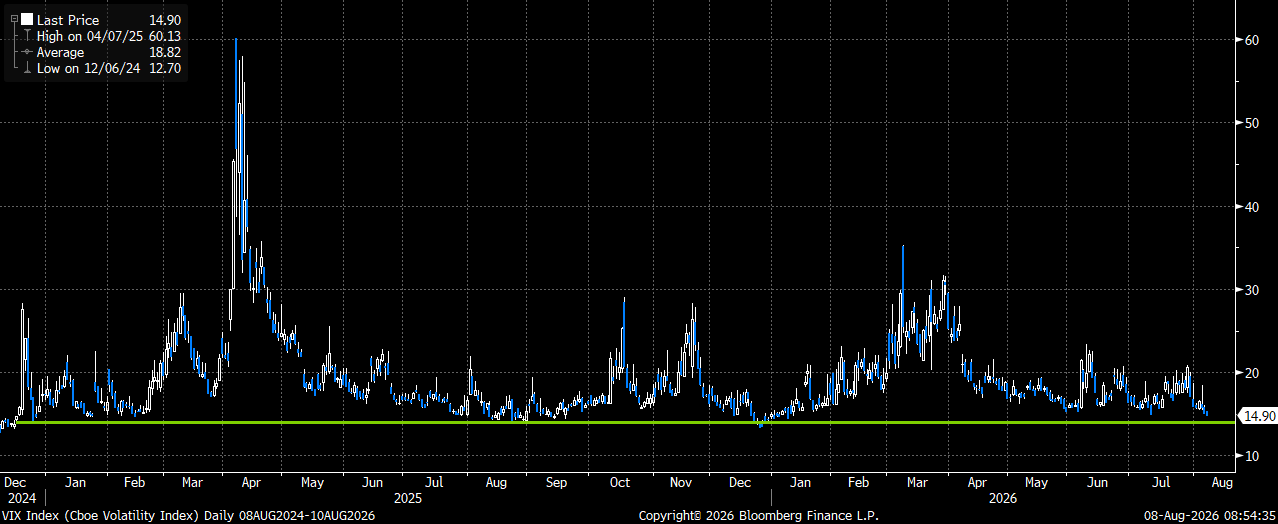Screen dimensions: 1278x524
Task: Click the Average 18.82 legend entry
Action: pos(108,52)
